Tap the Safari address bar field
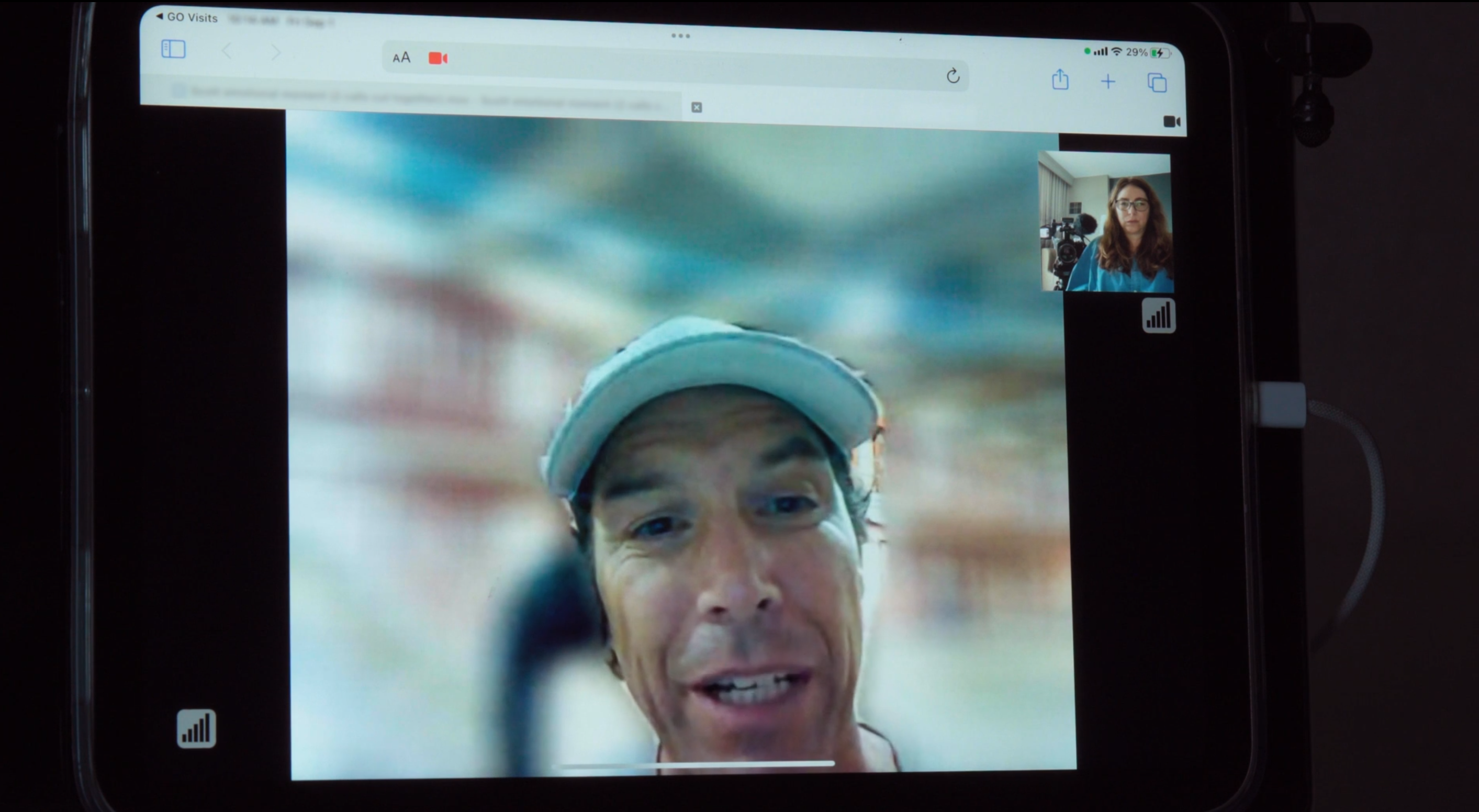Screen dimensions: 1479x812 [689, 66]
